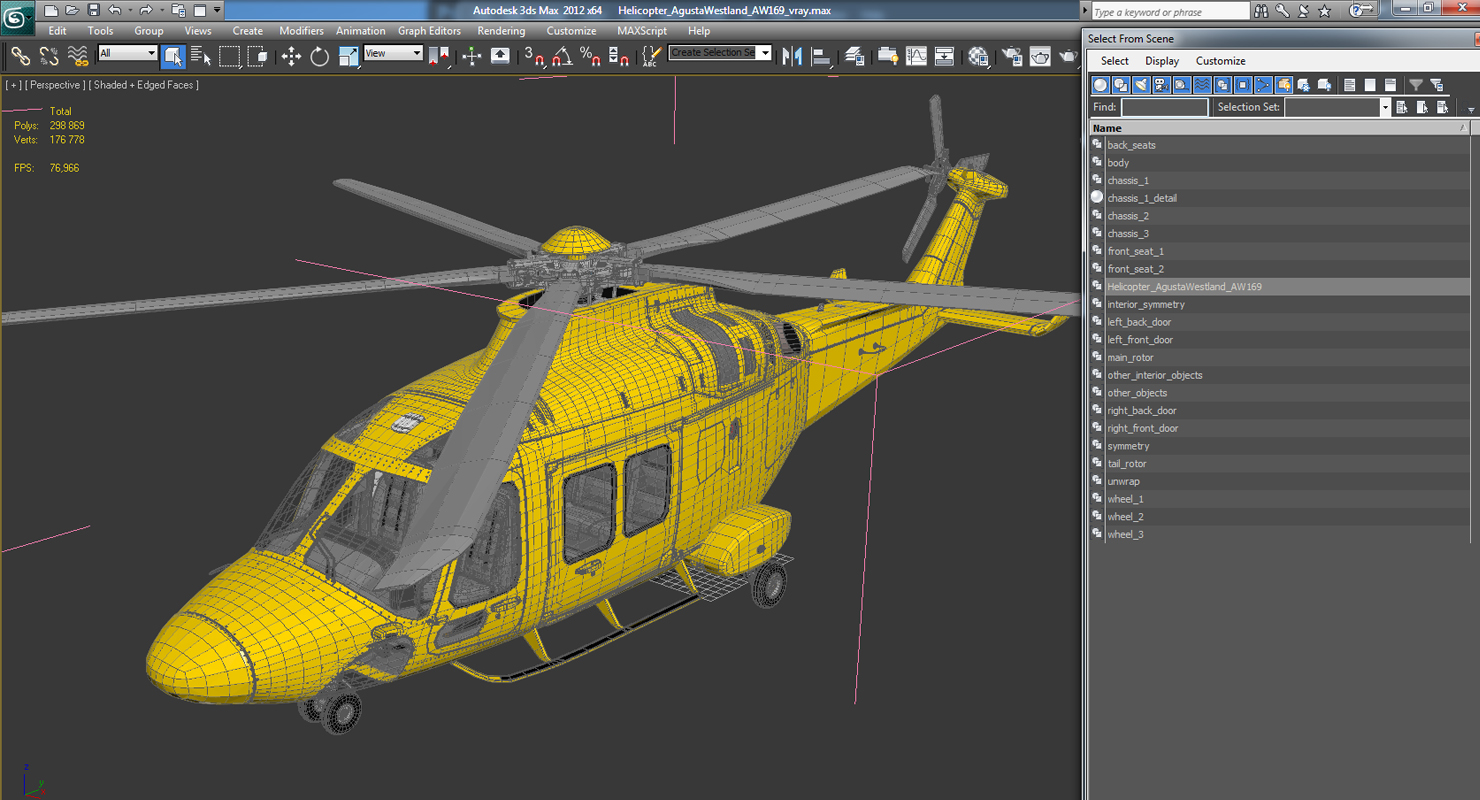Click the Mirror tool
The image size is (1480, 800).
(x=793, y=56)
